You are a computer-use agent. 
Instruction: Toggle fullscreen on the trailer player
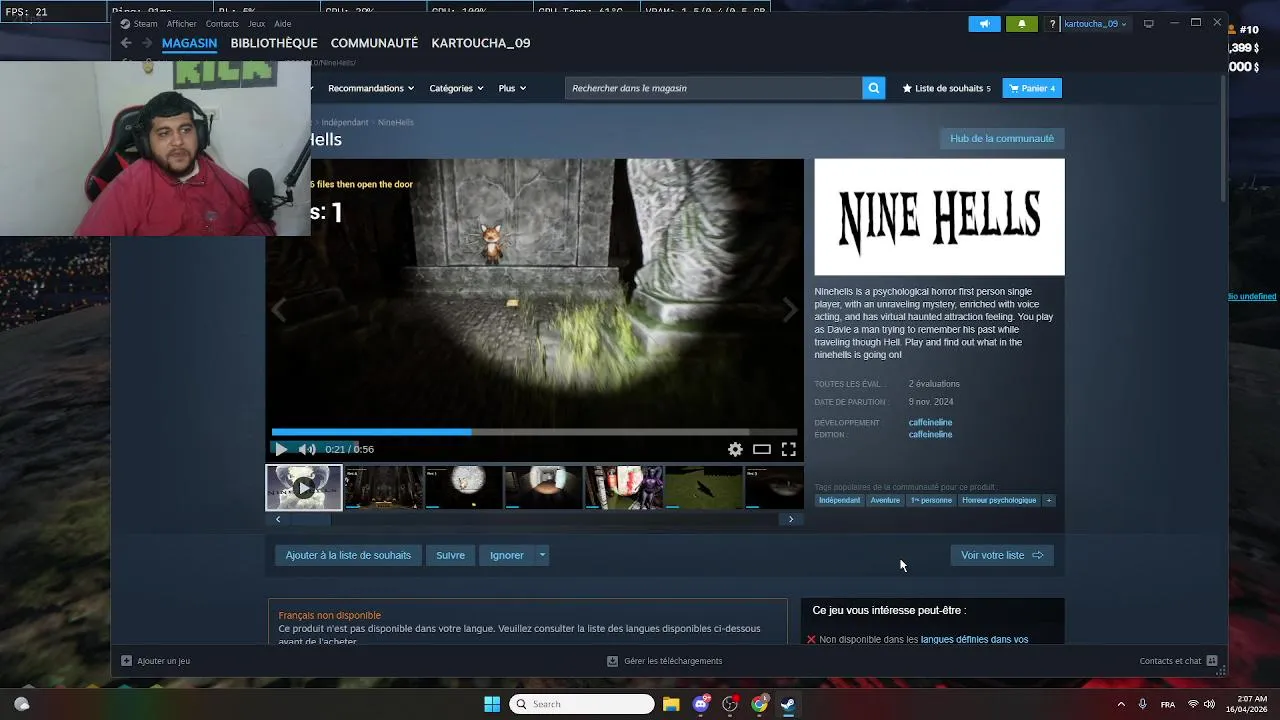tap(789, 449)
